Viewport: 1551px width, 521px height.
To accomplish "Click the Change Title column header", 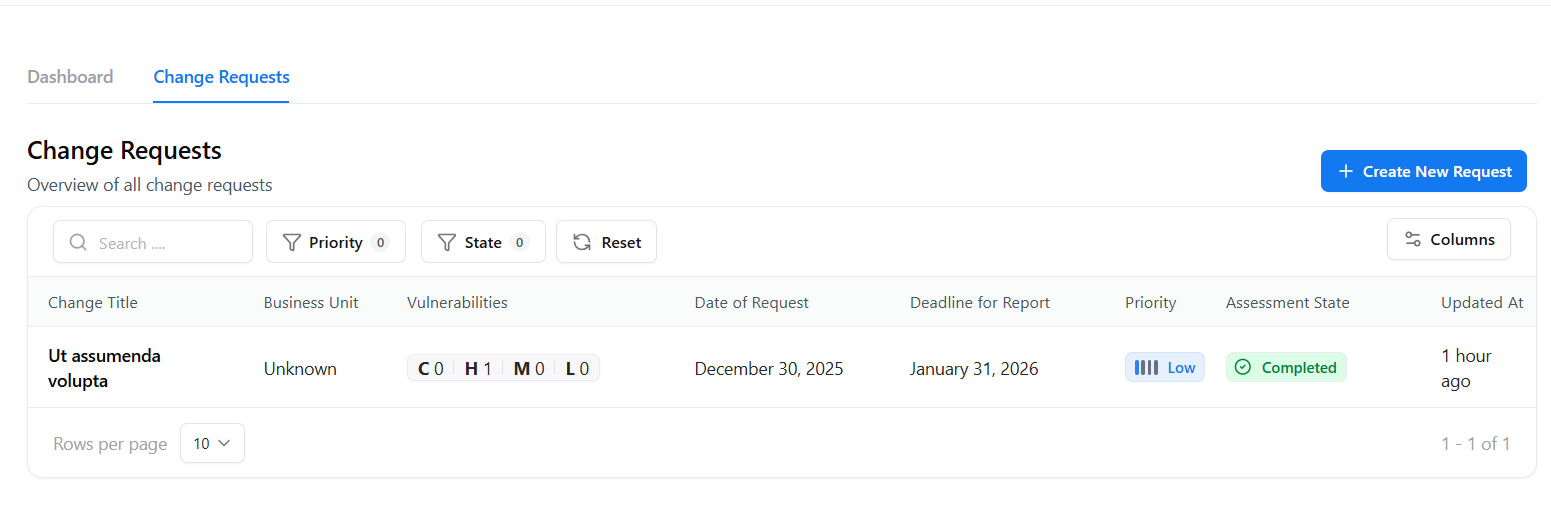I will [x=93, y=303].
